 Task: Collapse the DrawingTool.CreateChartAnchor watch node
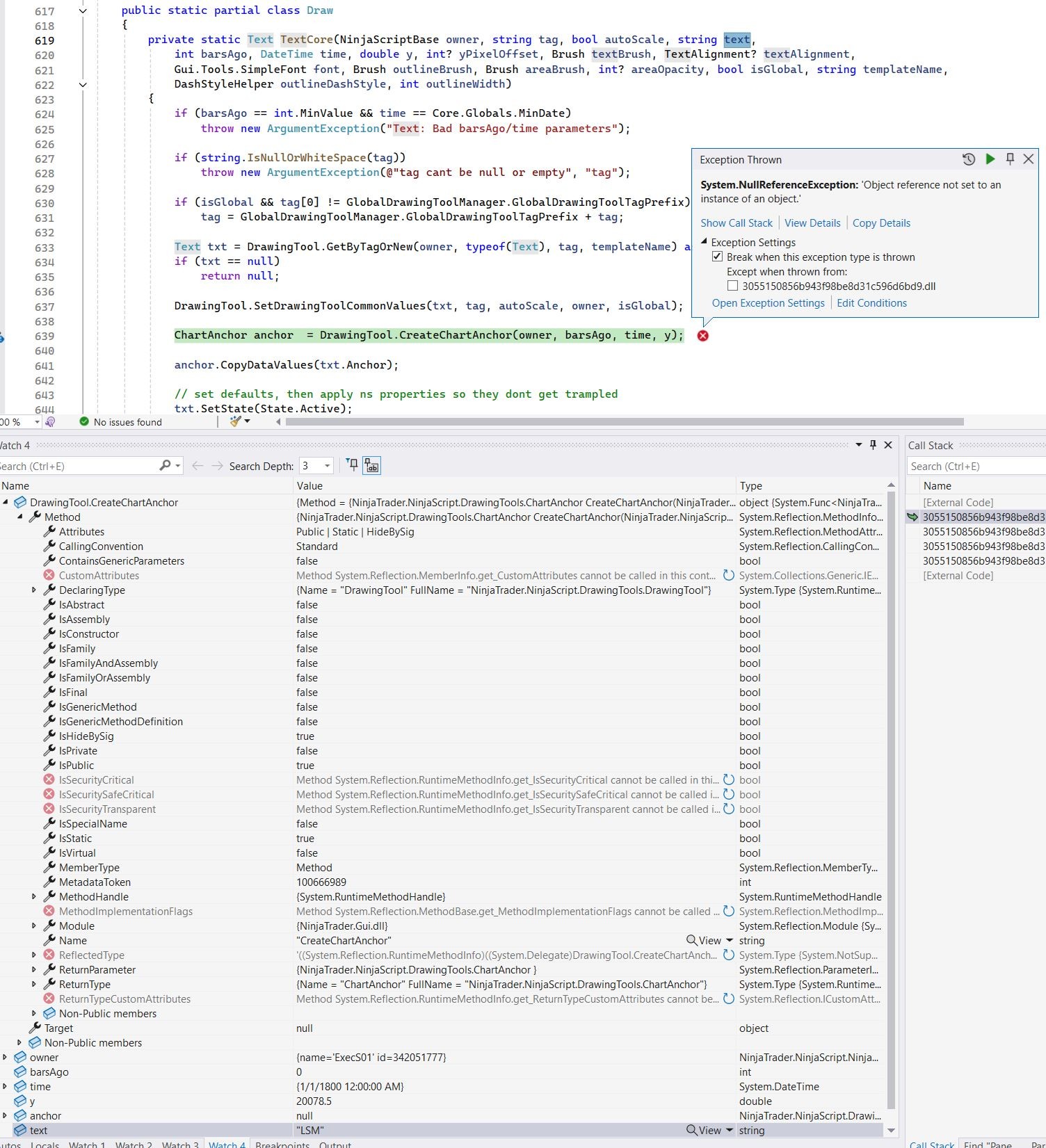coord(6,502)
